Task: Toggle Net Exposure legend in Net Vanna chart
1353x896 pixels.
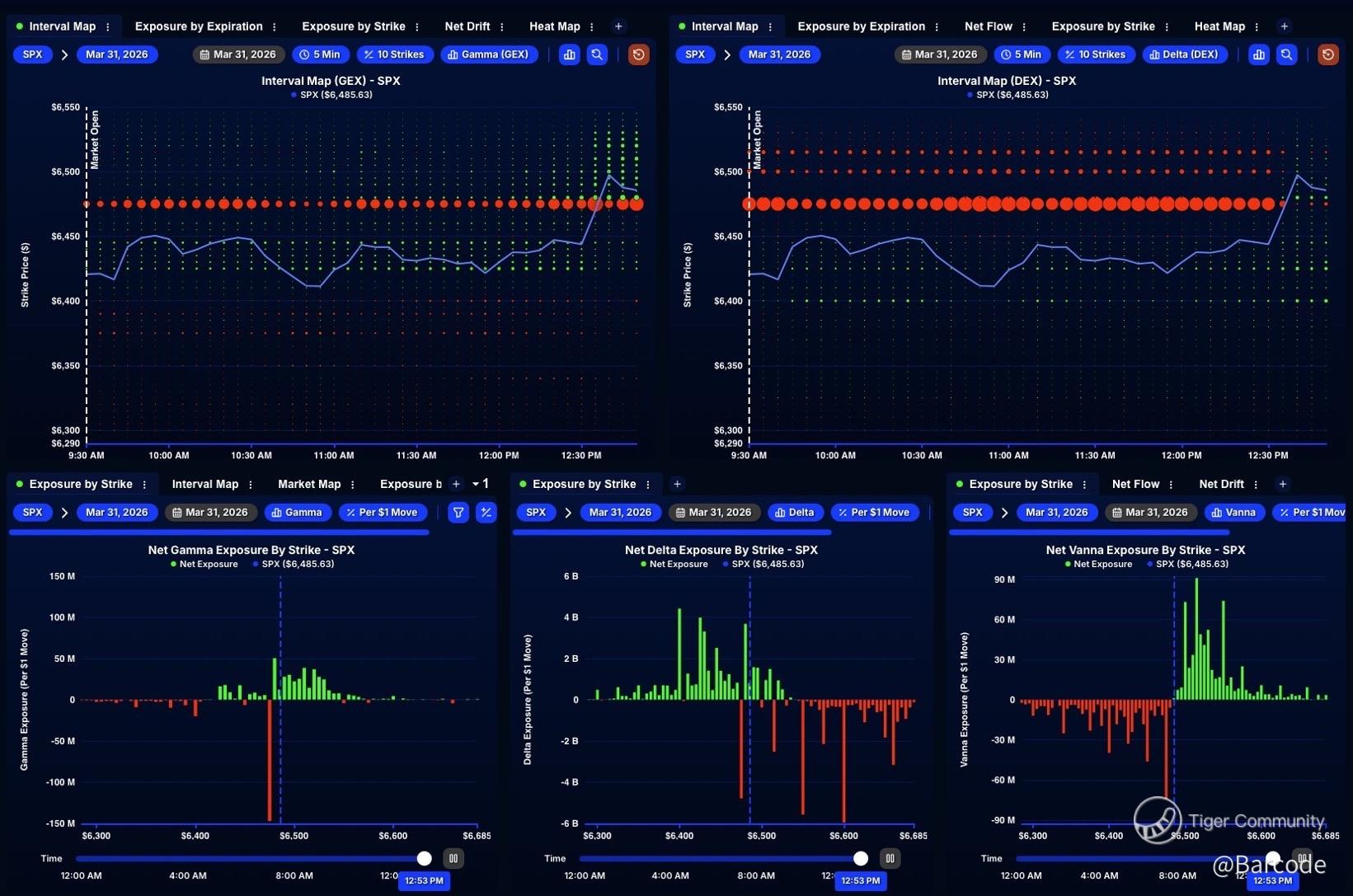Action: (1098, 564)
